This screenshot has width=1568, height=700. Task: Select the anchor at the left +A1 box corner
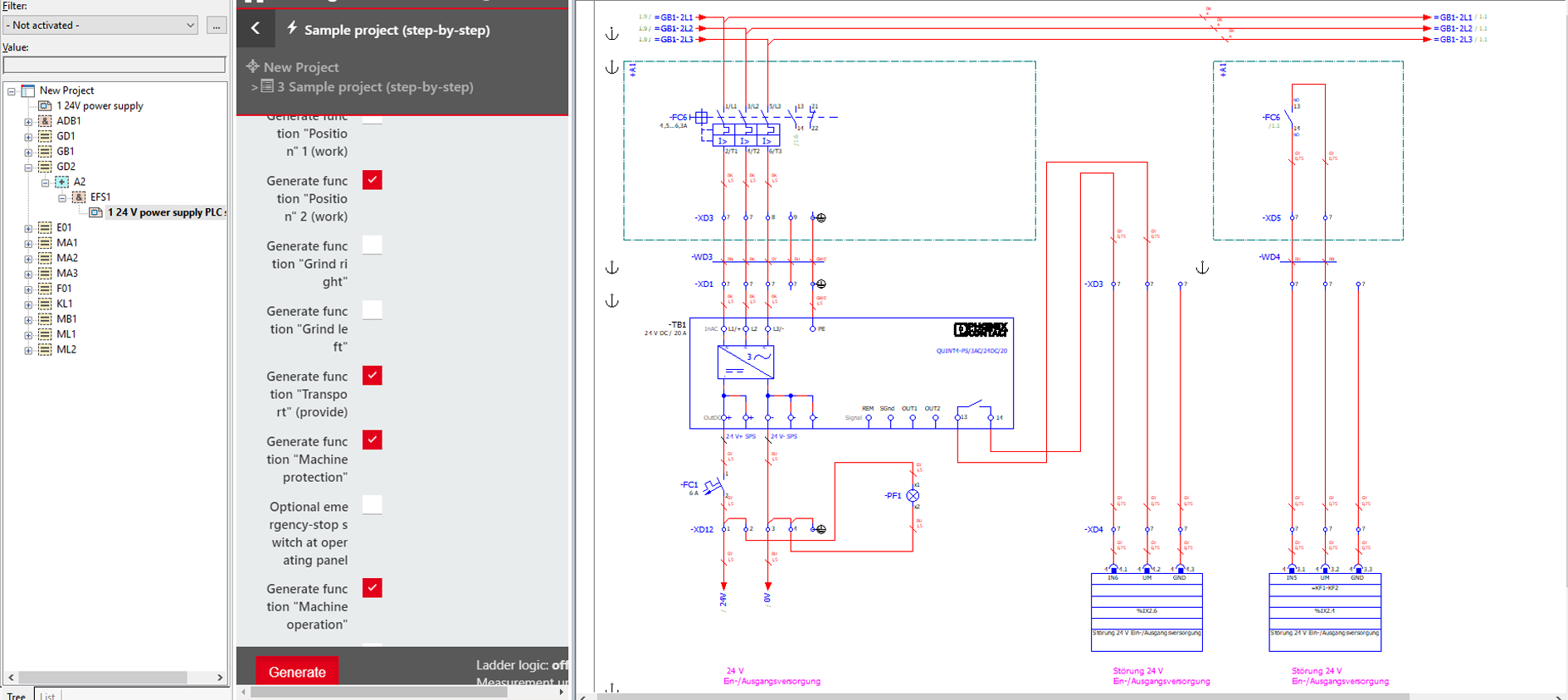click(611, 67)
